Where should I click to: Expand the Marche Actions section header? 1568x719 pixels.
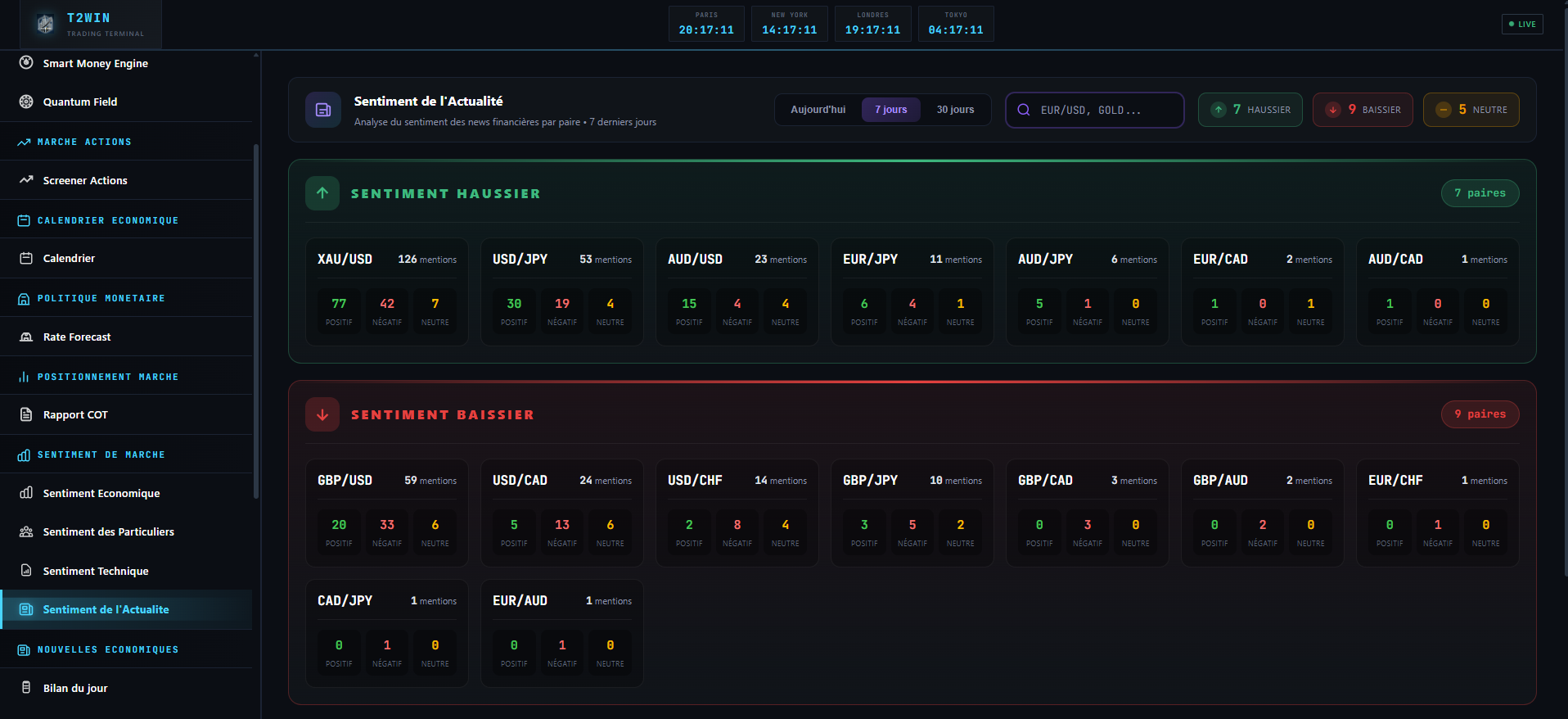tap(84, 142)
